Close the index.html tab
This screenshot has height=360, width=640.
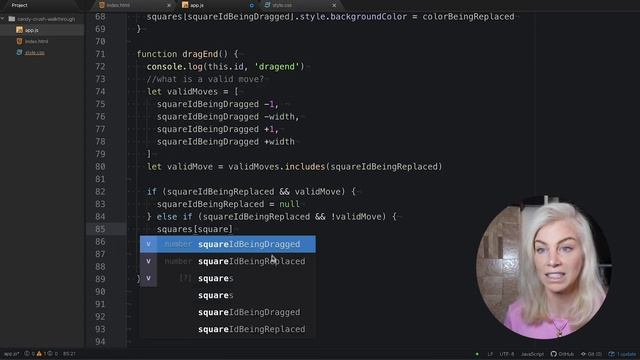(169, 5)
